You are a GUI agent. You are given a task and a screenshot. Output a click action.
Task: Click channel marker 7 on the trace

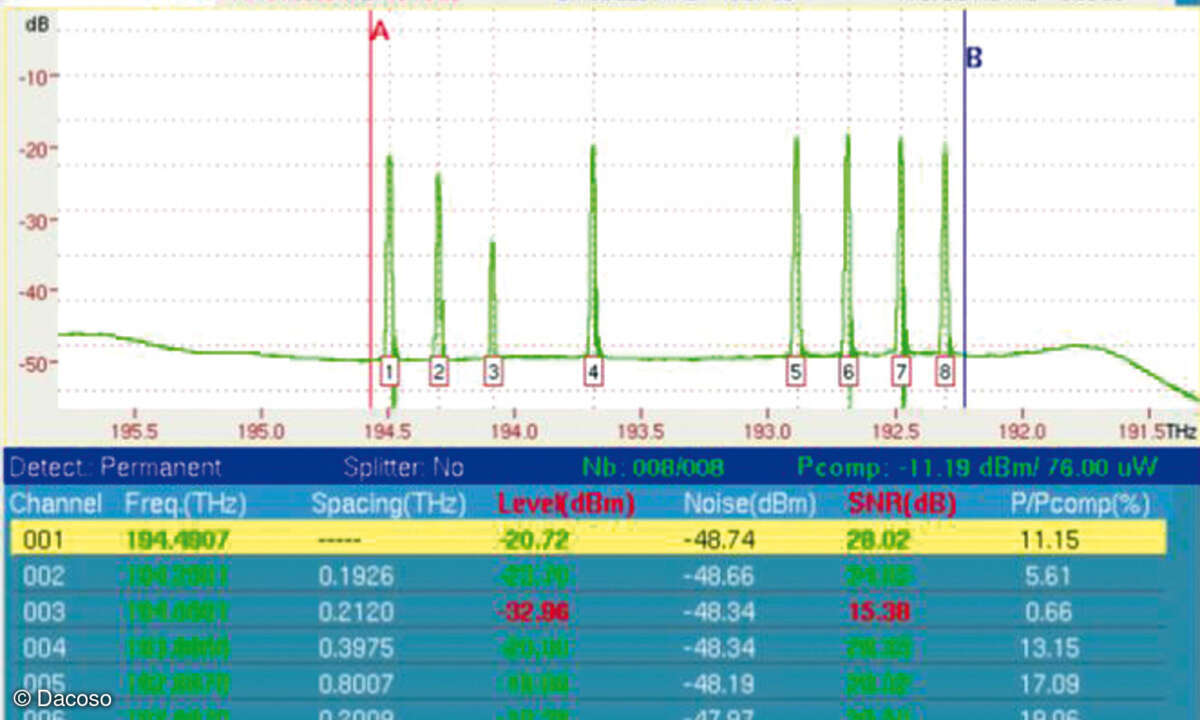point(901,373)
